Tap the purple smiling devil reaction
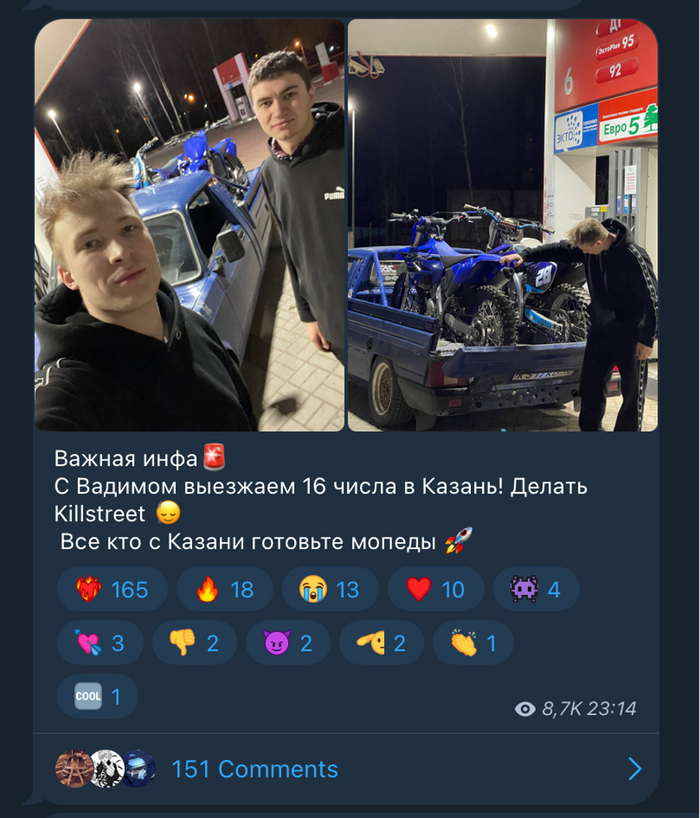Screen dimensions: 700x818 [x=288, y=643]
